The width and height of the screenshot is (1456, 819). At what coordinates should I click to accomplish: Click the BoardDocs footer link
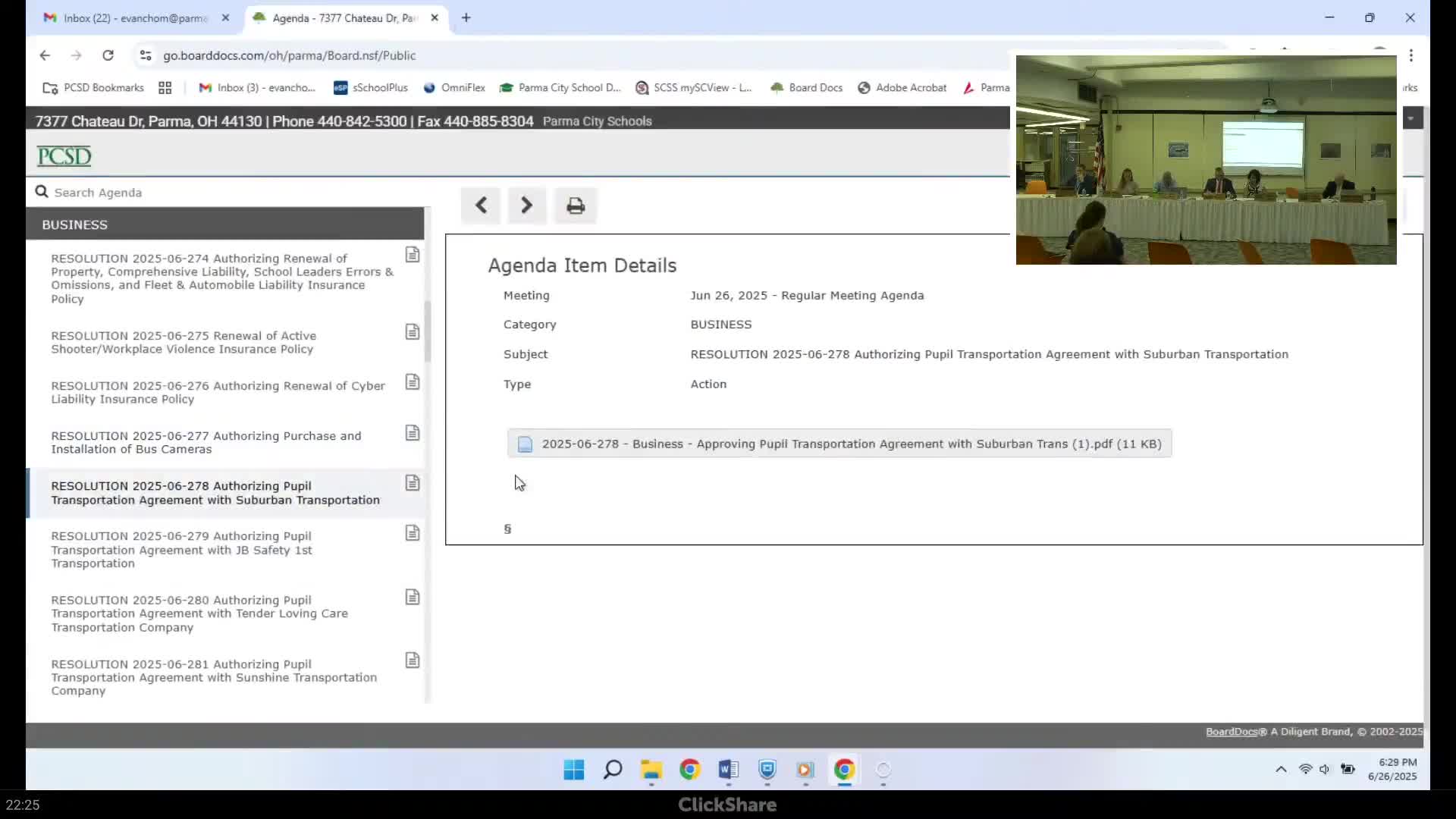1232,732
